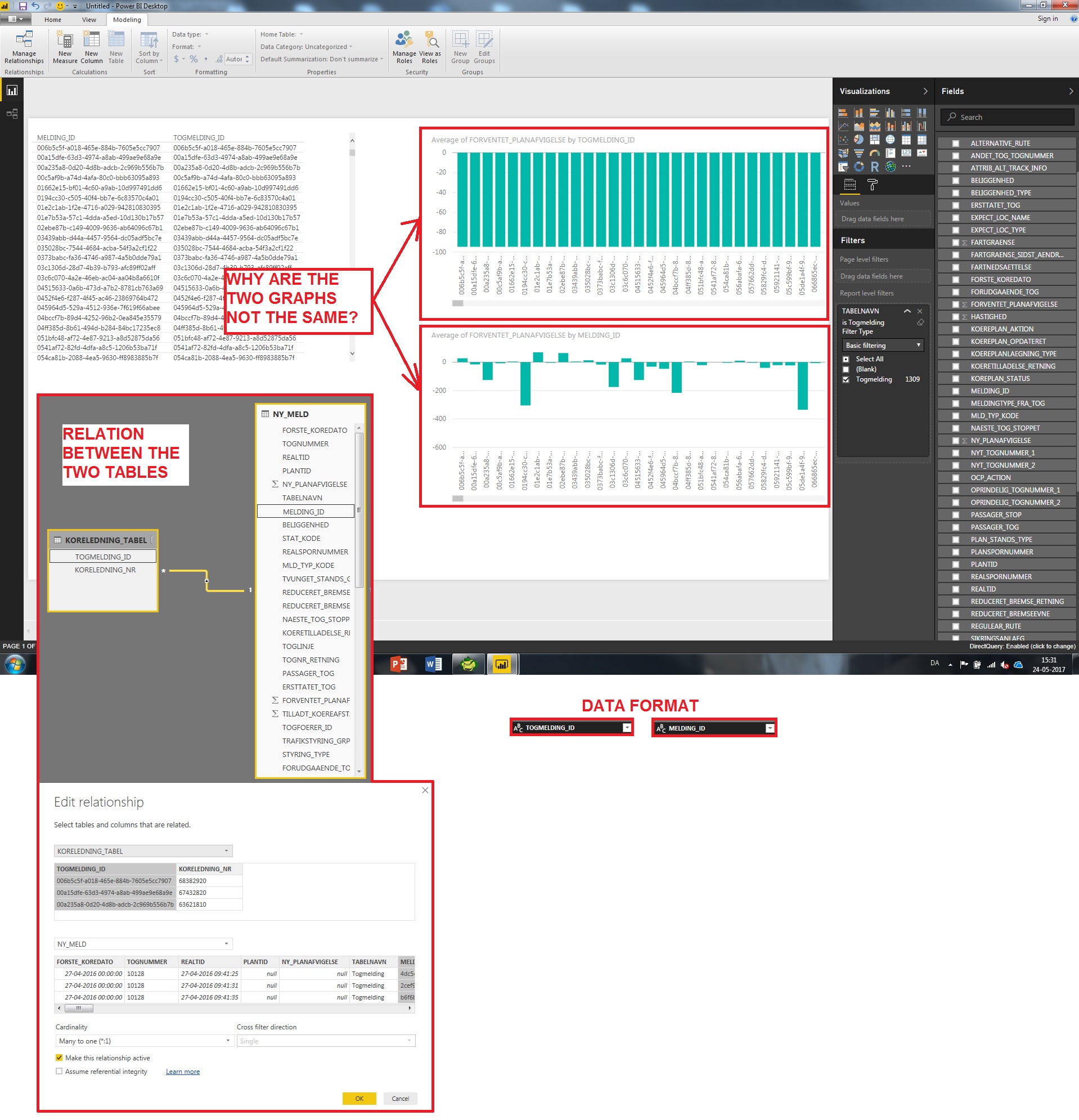Click the table visual scroll-down arrow

click(x=352, y=353)
